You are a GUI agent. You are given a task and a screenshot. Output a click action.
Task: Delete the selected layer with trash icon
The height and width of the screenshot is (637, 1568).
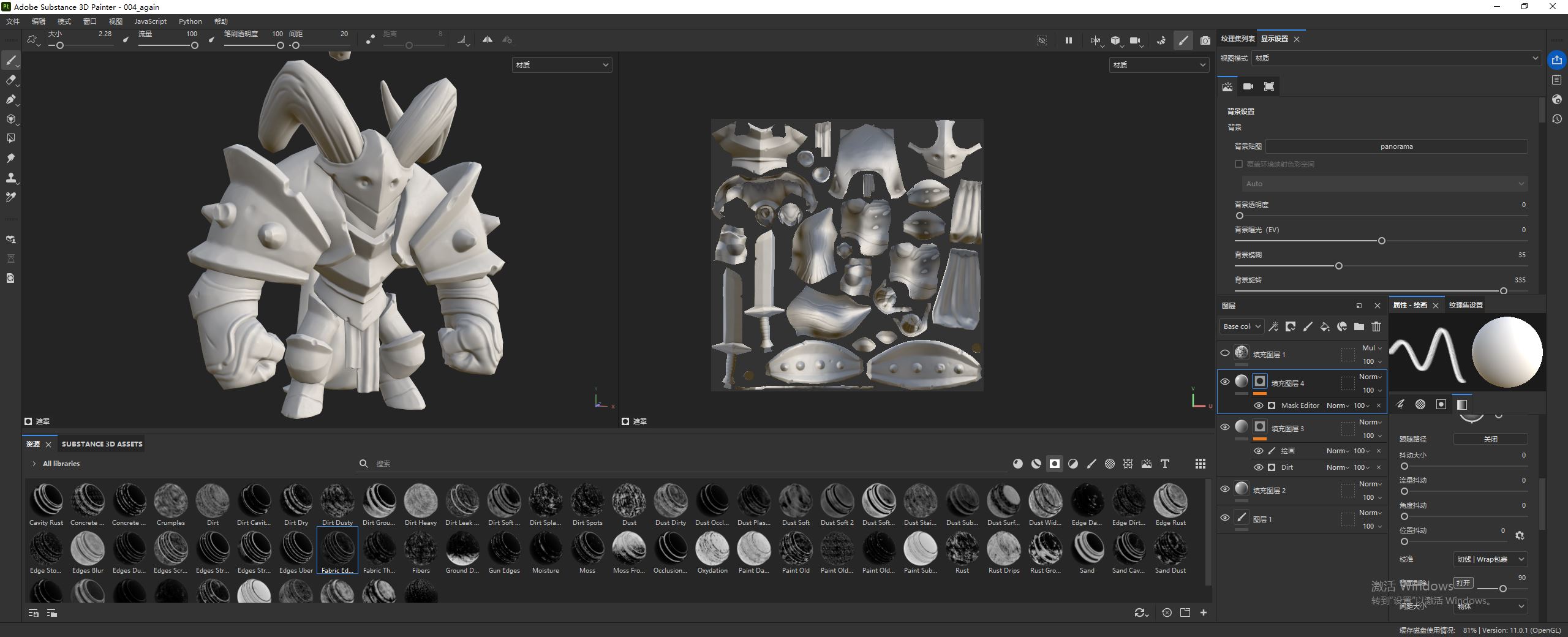(1376, 326)
